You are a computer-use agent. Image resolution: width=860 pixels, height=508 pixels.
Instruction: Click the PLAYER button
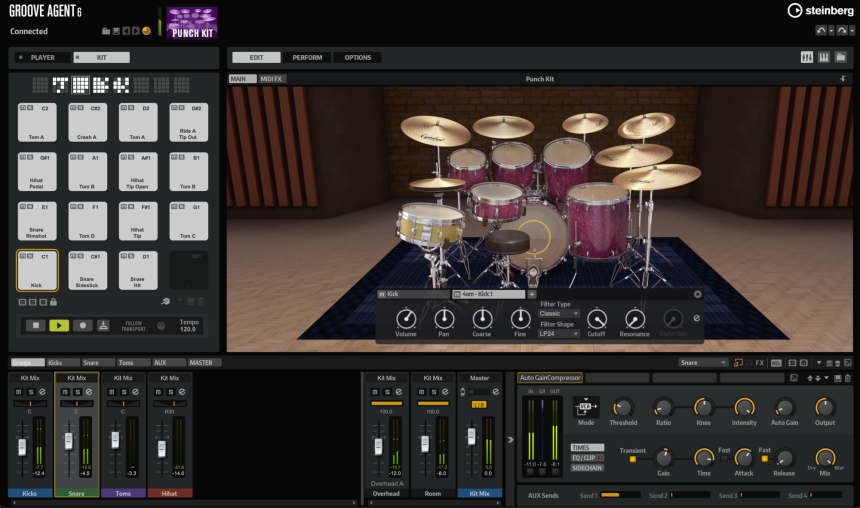[x=43, y=57]
